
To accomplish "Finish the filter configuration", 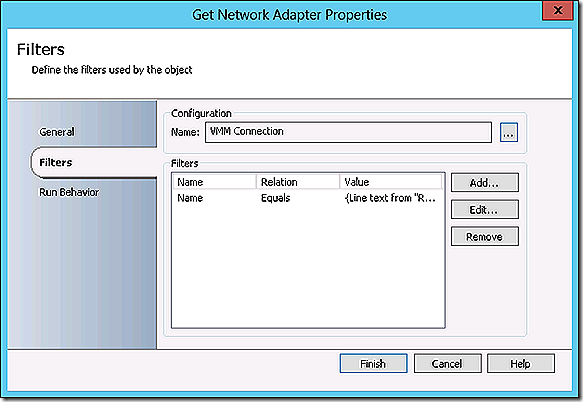I will [x=373, y=363].
